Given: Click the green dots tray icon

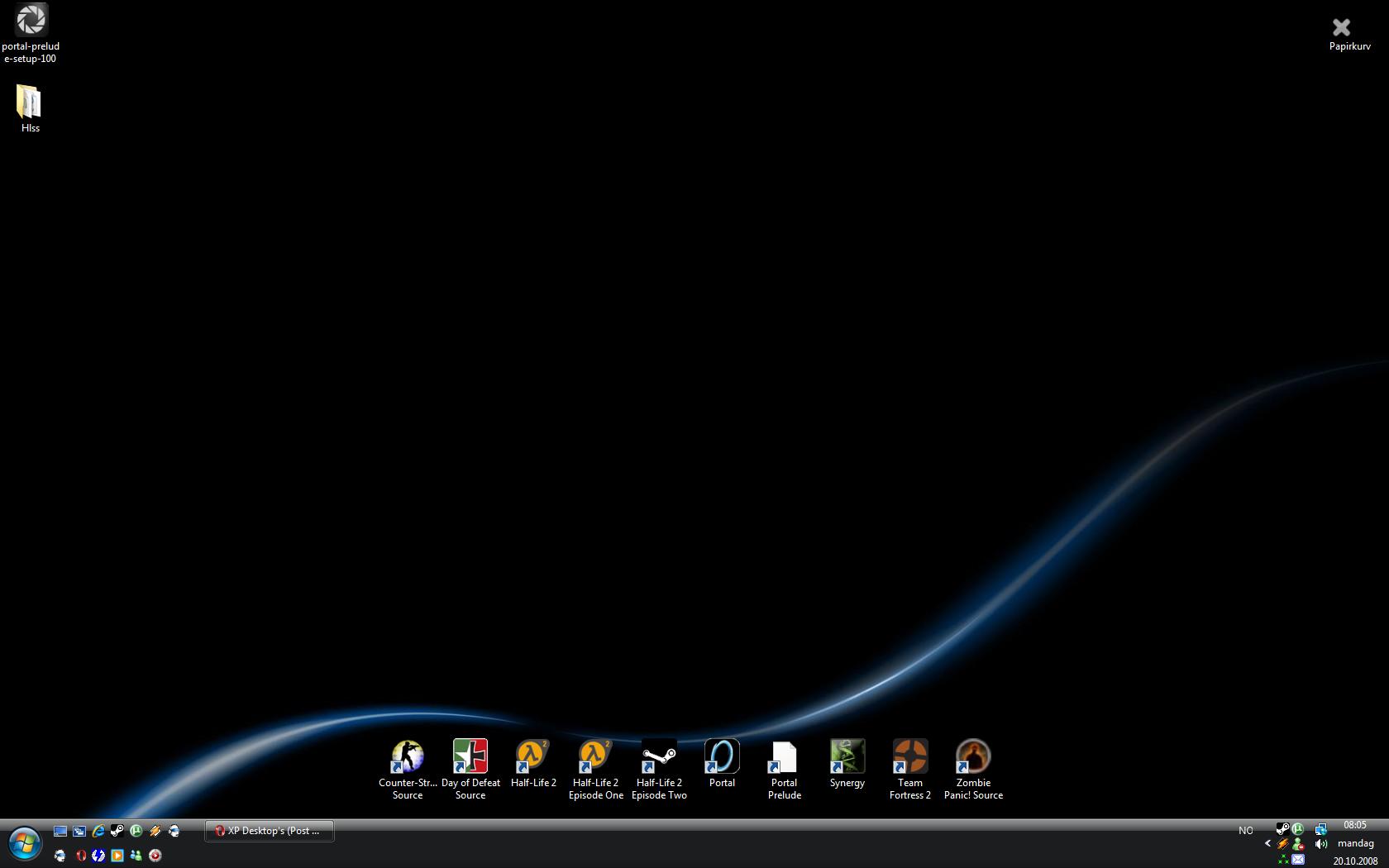Looking at the screenshot, I should (1283, 860).
